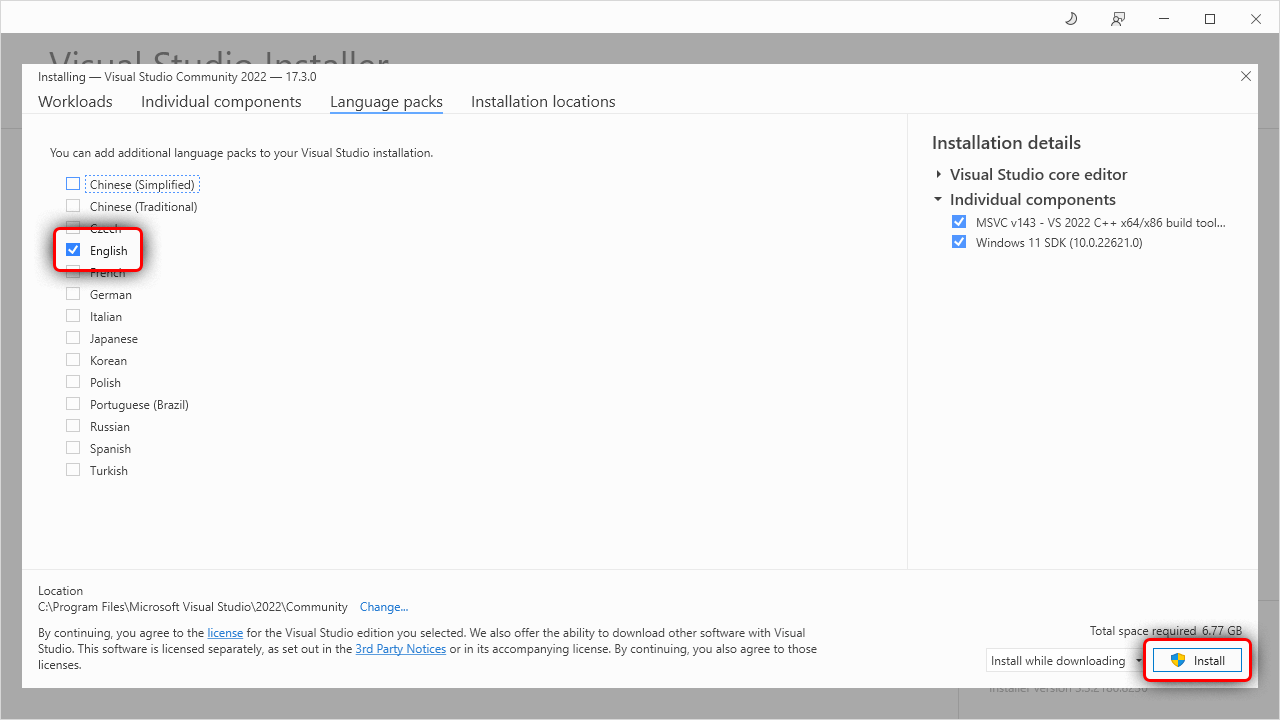Deselect MSVC v143 build tools component
The image size is (1280, 720).
pos(959,222)
